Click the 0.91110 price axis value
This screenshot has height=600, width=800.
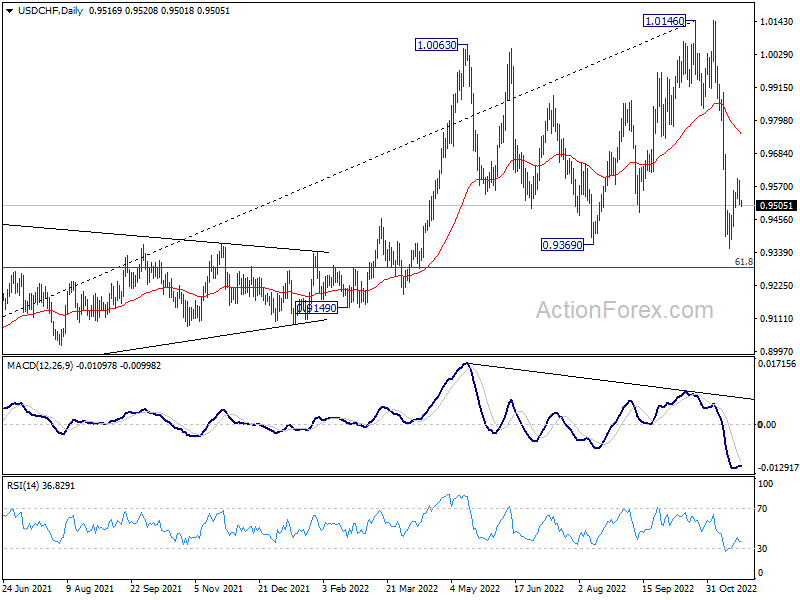tap(777, 319)
